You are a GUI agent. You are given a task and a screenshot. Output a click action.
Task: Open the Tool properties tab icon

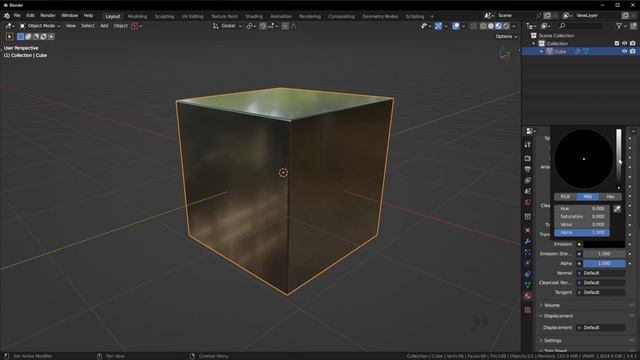pyautogui.click(x=528, y=144)
